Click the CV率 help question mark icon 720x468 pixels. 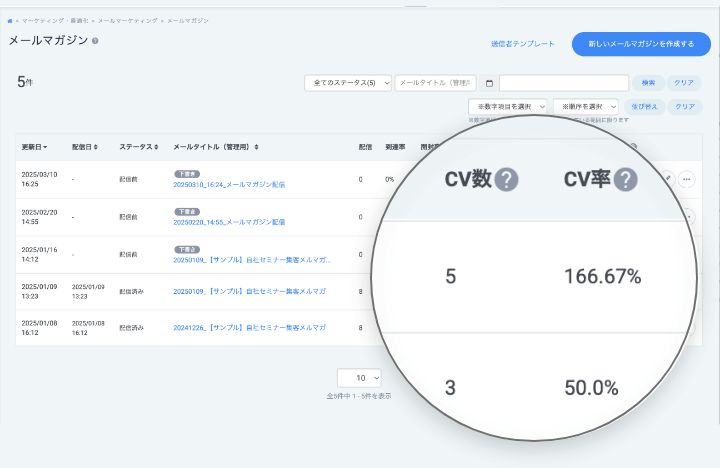click(x=626, y=180)
